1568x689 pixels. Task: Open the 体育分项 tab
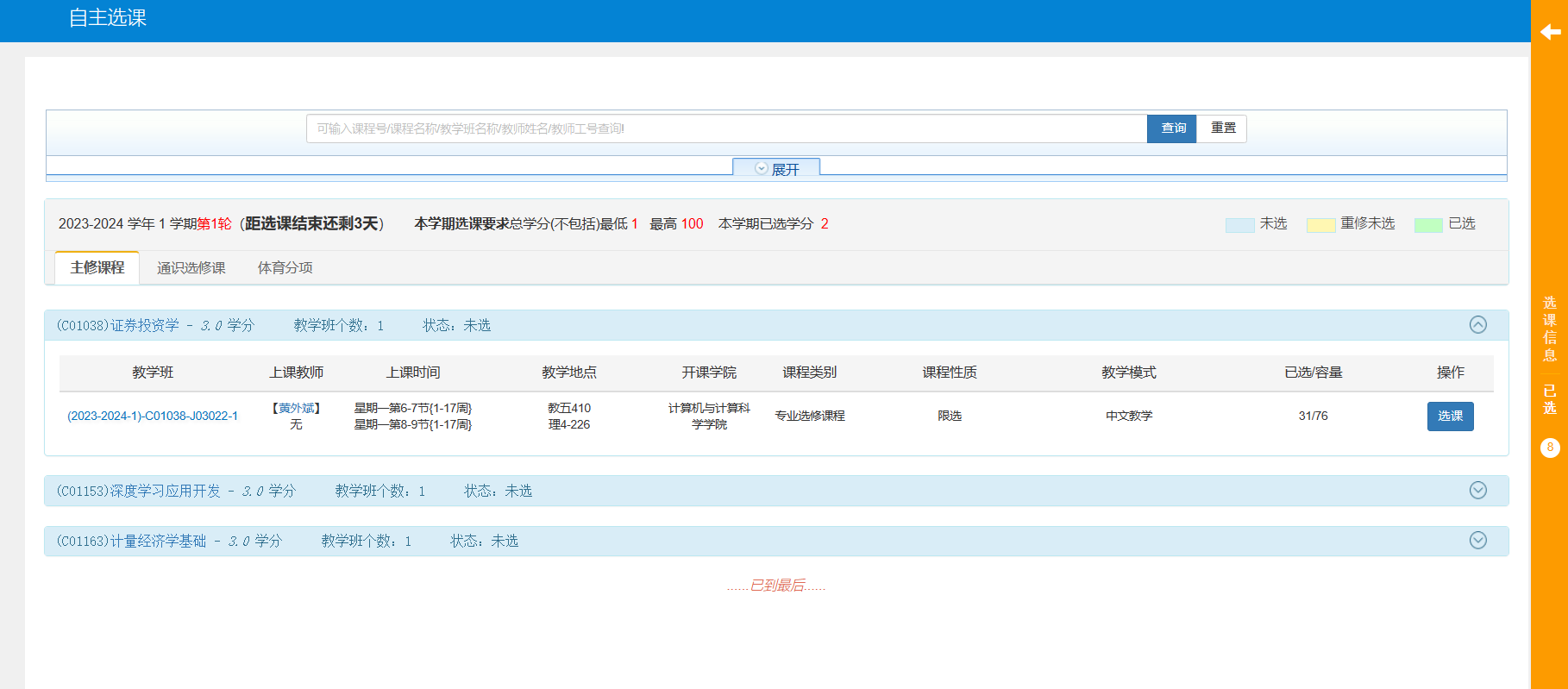click(285, 268)
